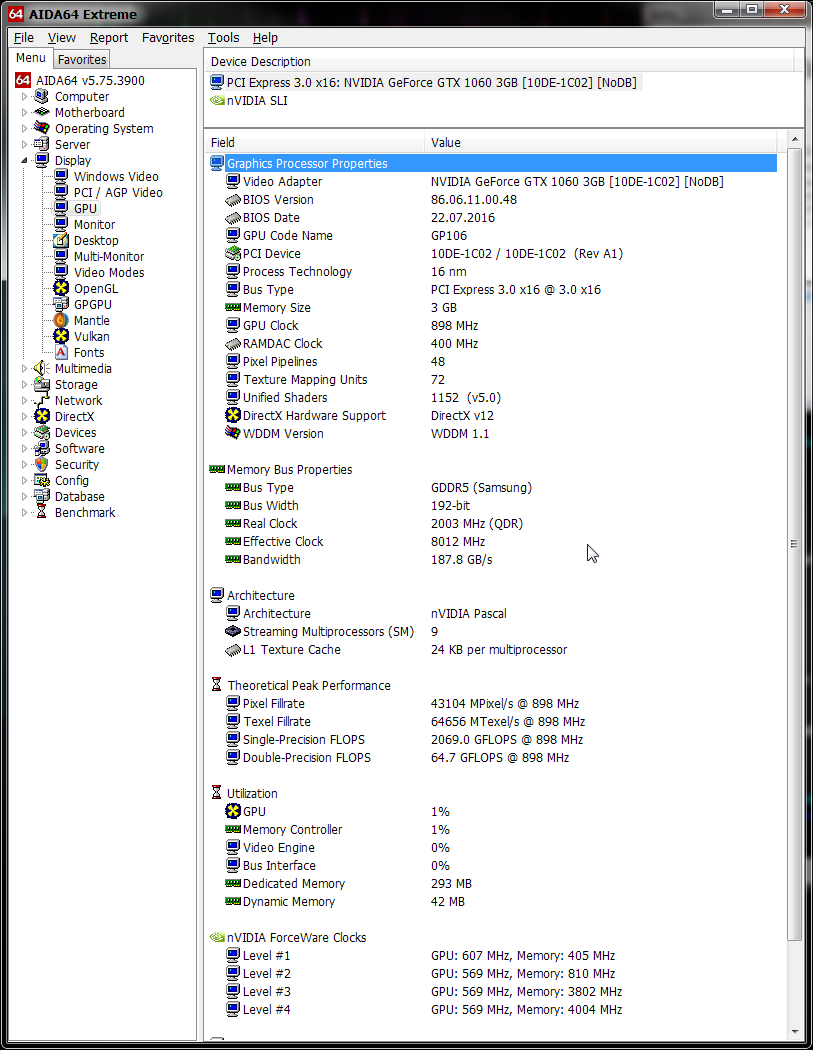The height and width of the screenshot is (1050, 813).
Task: Expand the Operating System node
Action: pyautogui.click(x=25, y=129)
